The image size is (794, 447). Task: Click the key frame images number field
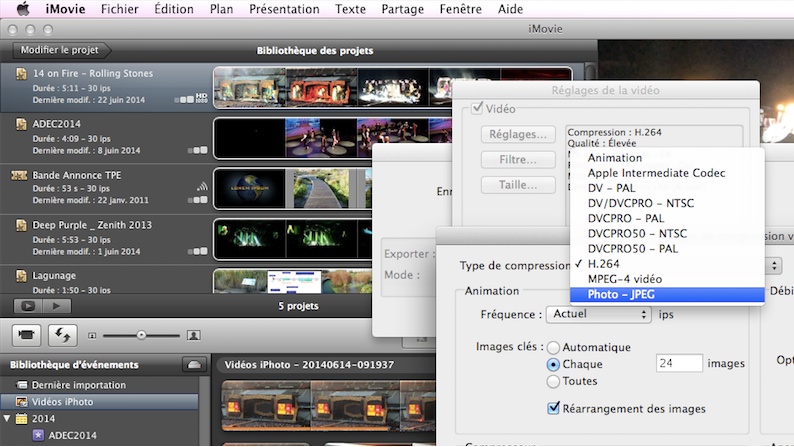coord(679,363)
